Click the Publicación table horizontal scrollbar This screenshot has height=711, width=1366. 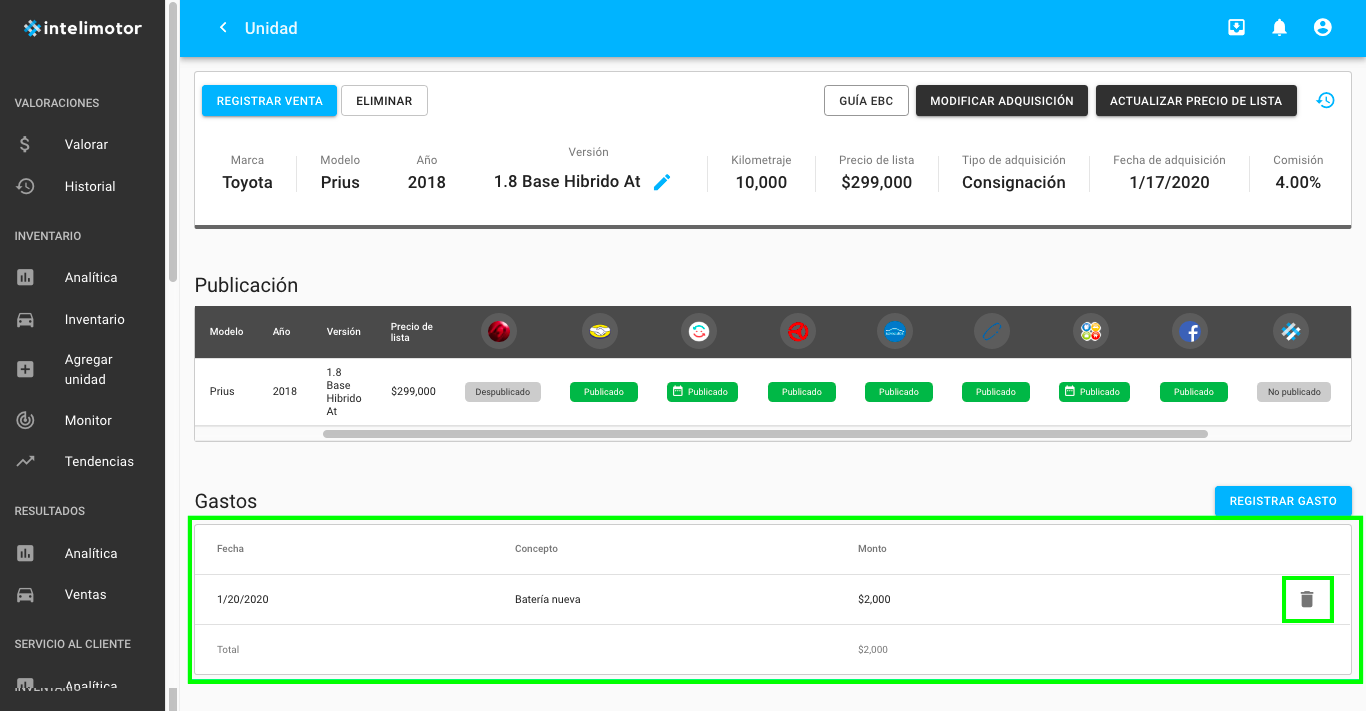[765, 434]
